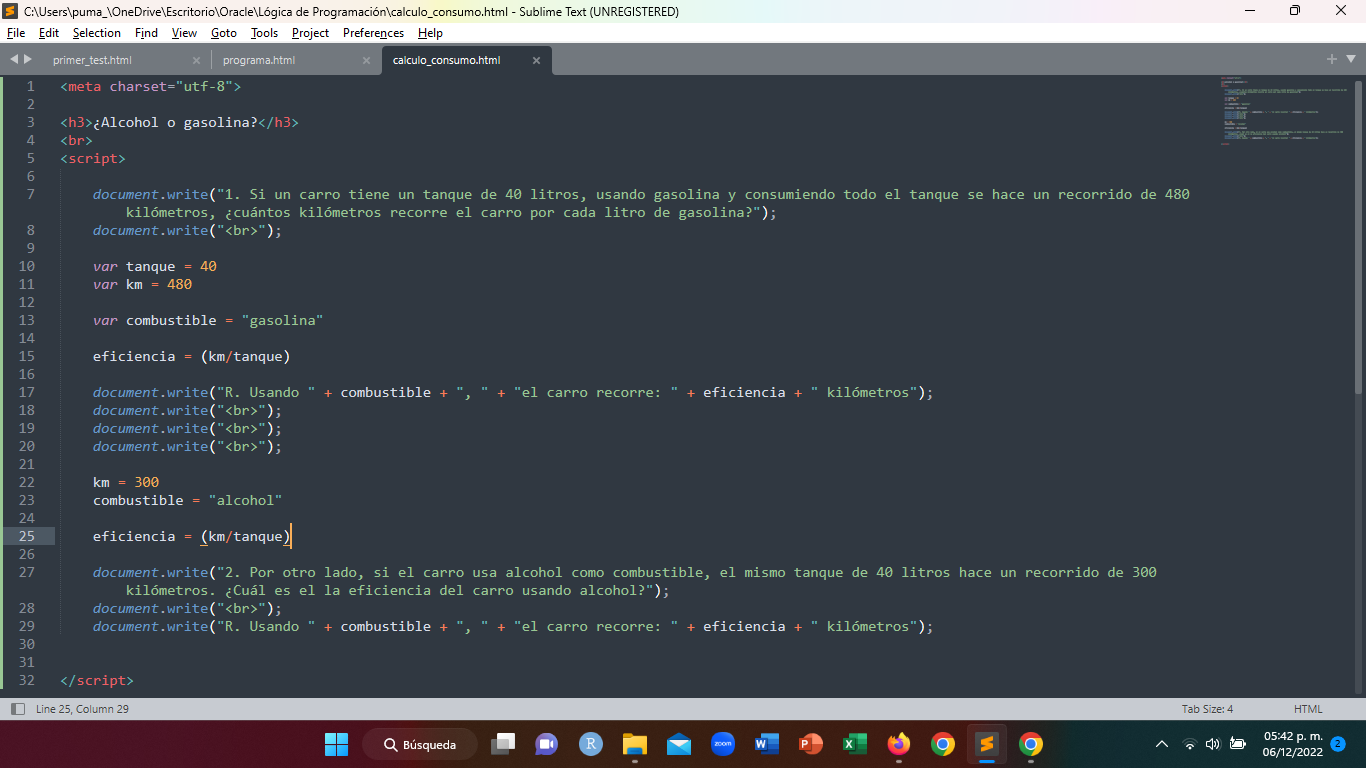Open the Edit menu
Screen dimensions: 1366x768
[49, 33]
